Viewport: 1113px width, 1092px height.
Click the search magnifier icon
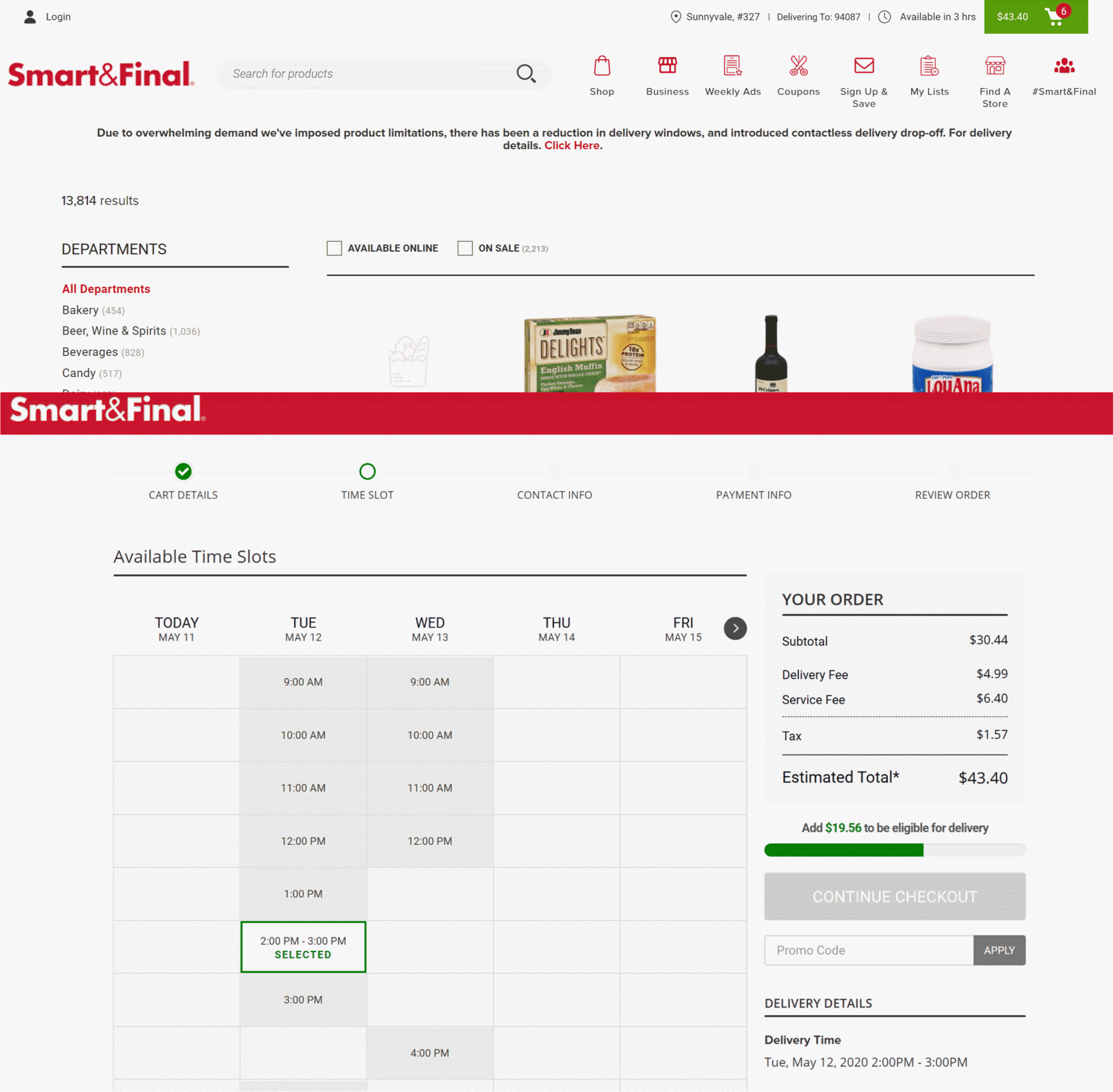point(526,74)
